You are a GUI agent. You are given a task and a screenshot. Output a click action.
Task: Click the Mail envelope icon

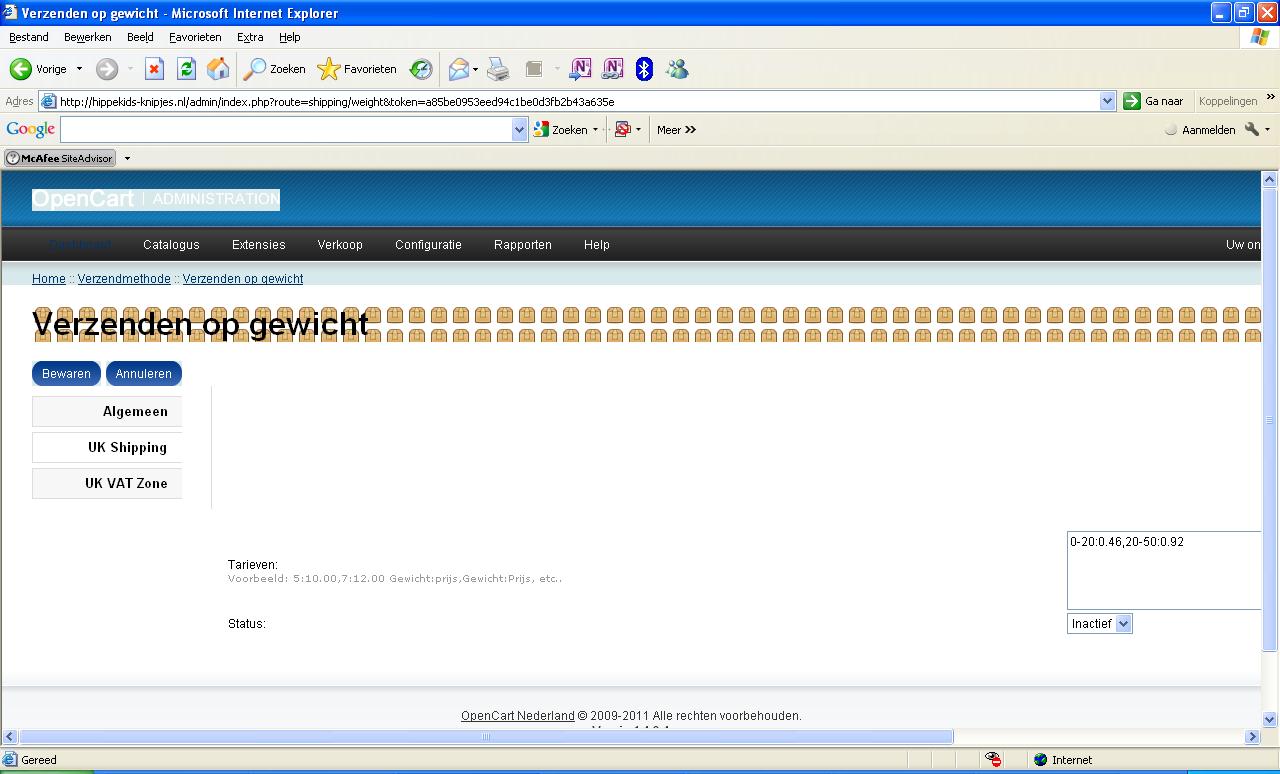point(459,69)
